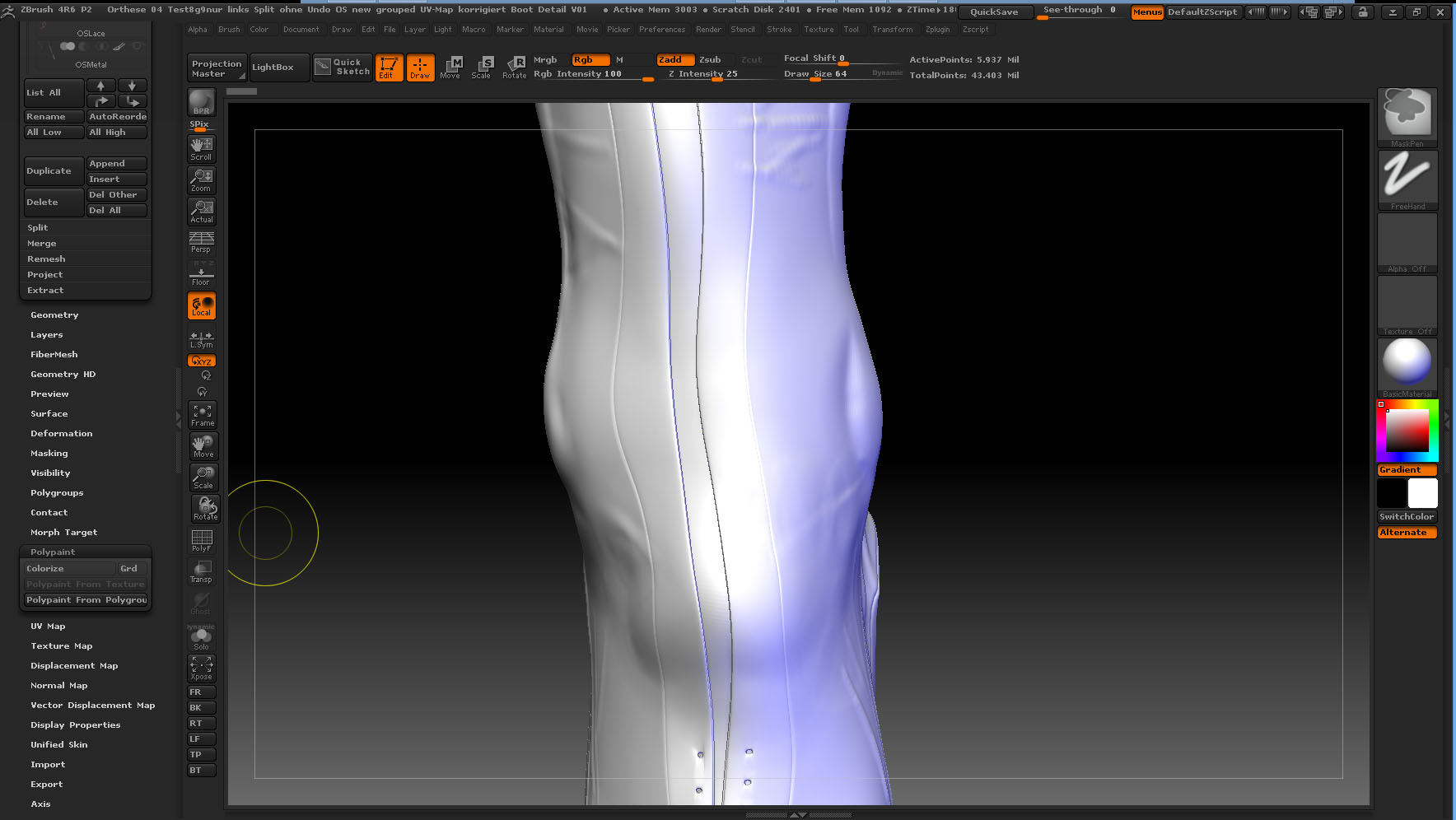Select the Scroll canvas tool
The height and width of the screenshot is (820, 1456).
coord(202,148)
